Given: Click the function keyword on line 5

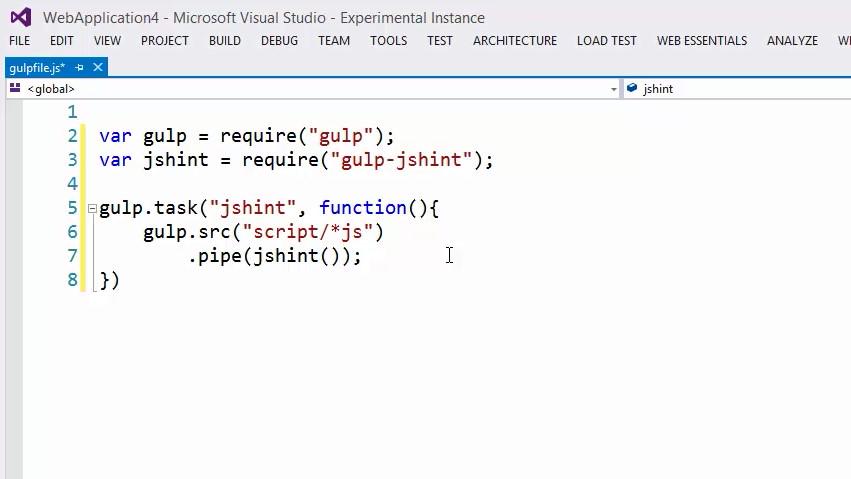Looking at the screenshot, I should [x=363, y=207].
